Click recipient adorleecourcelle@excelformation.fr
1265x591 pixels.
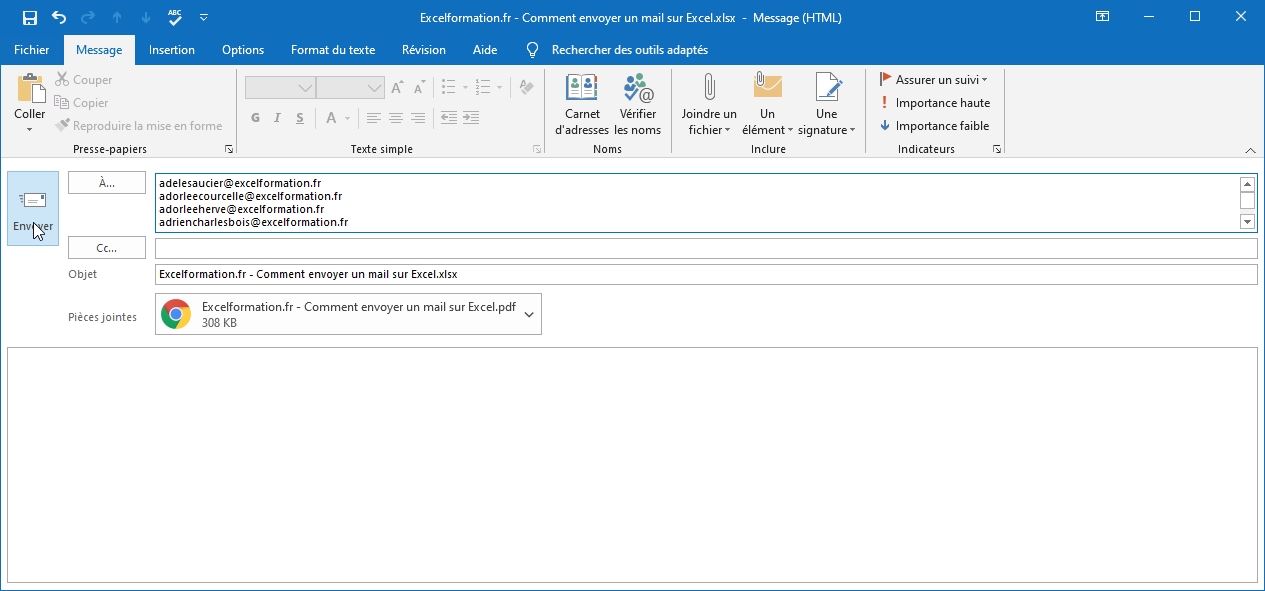point(251,197)
